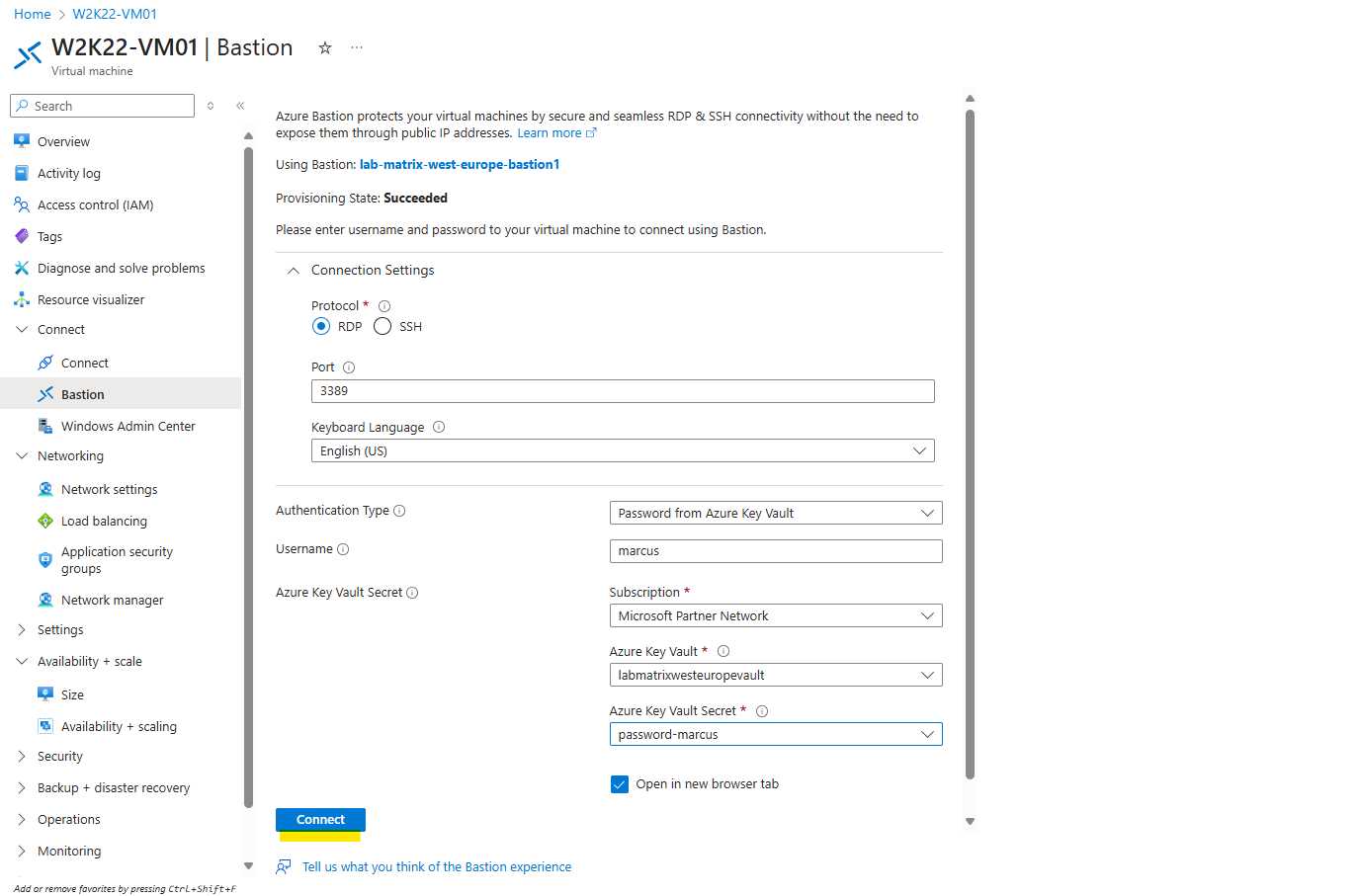
Task: Select the SSH protocol radio button
Action: (382, 326)
